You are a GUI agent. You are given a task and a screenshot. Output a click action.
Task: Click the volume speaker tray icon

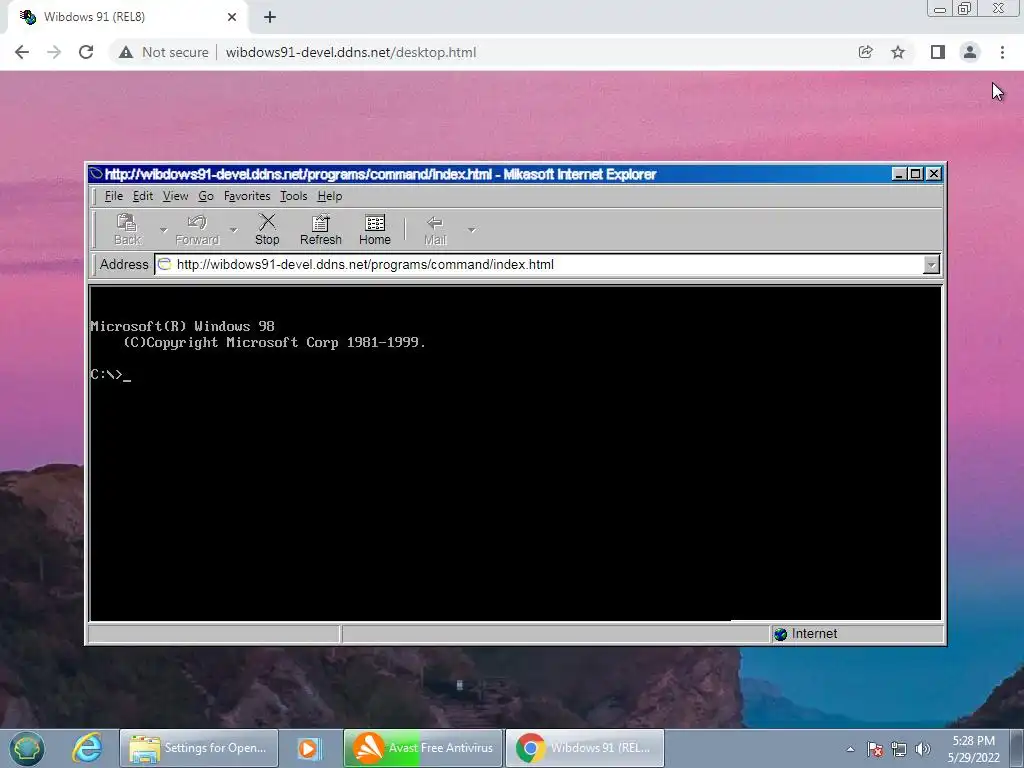(x=923, y=749)
